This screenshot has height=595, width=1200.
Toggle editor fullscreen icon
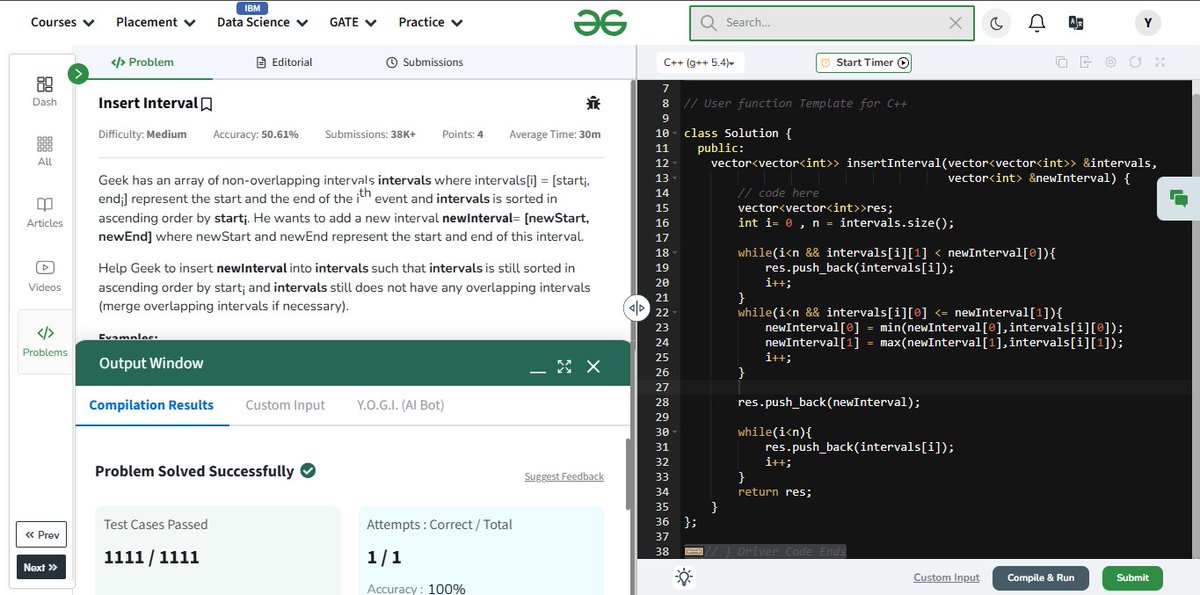[1160, 62]
